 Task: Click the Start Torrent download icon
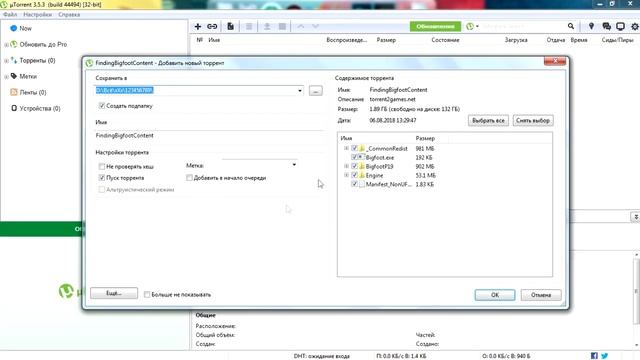pyautogui.click(x=267, y=27)
